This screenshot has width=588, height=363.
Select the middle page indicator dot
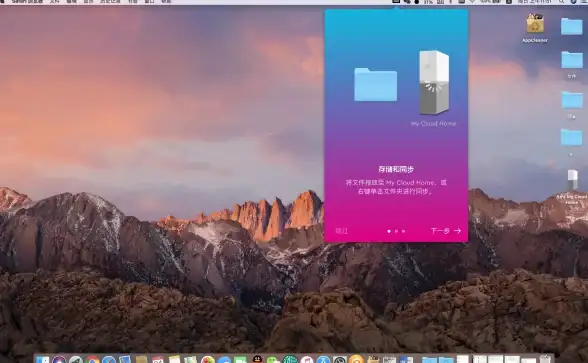(396, 231)
